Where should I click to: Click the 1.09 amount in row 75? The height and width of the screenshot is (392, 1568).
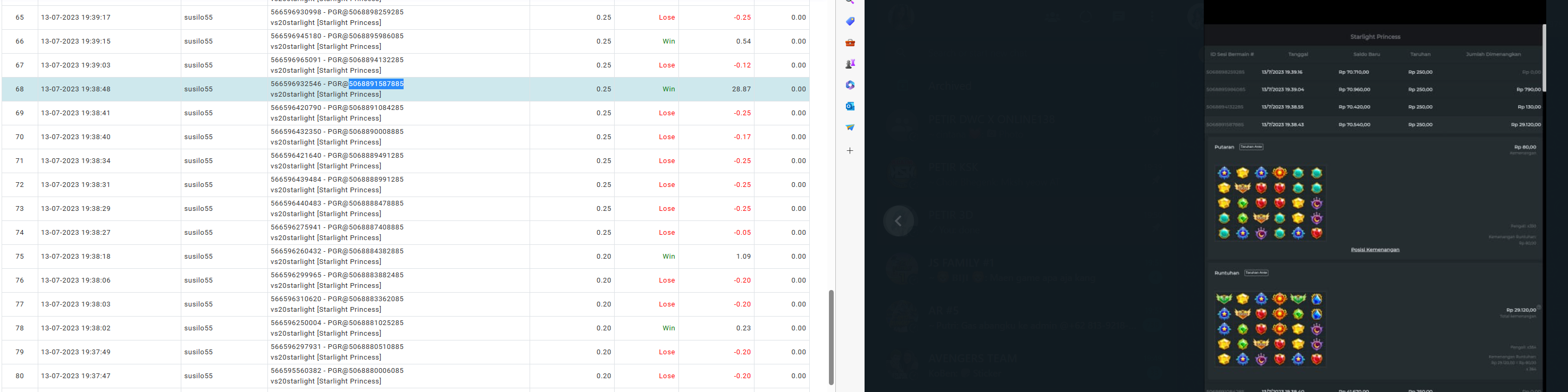point(743,257)
